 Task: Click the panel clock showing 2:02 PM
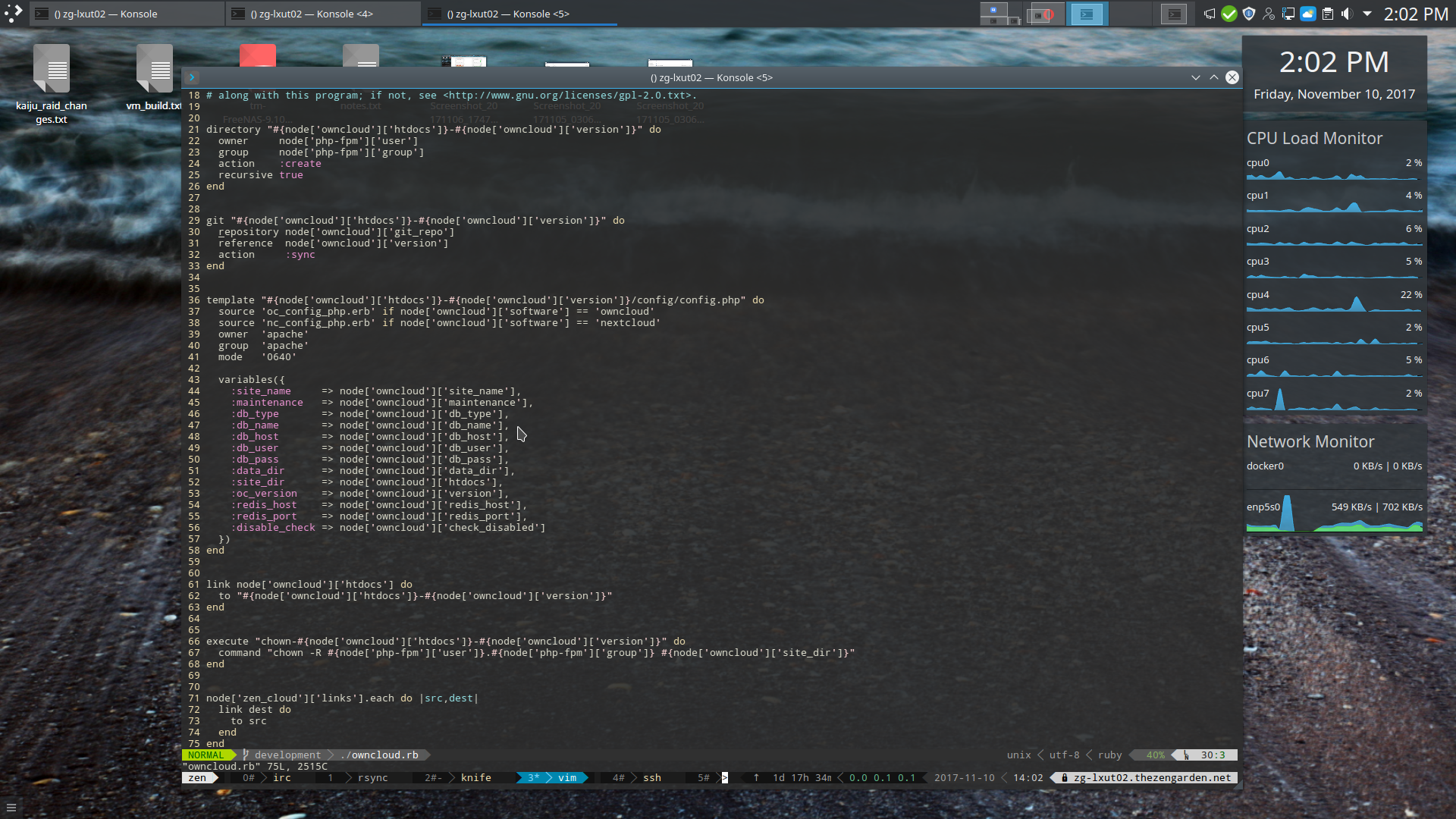pos(1416,14)
